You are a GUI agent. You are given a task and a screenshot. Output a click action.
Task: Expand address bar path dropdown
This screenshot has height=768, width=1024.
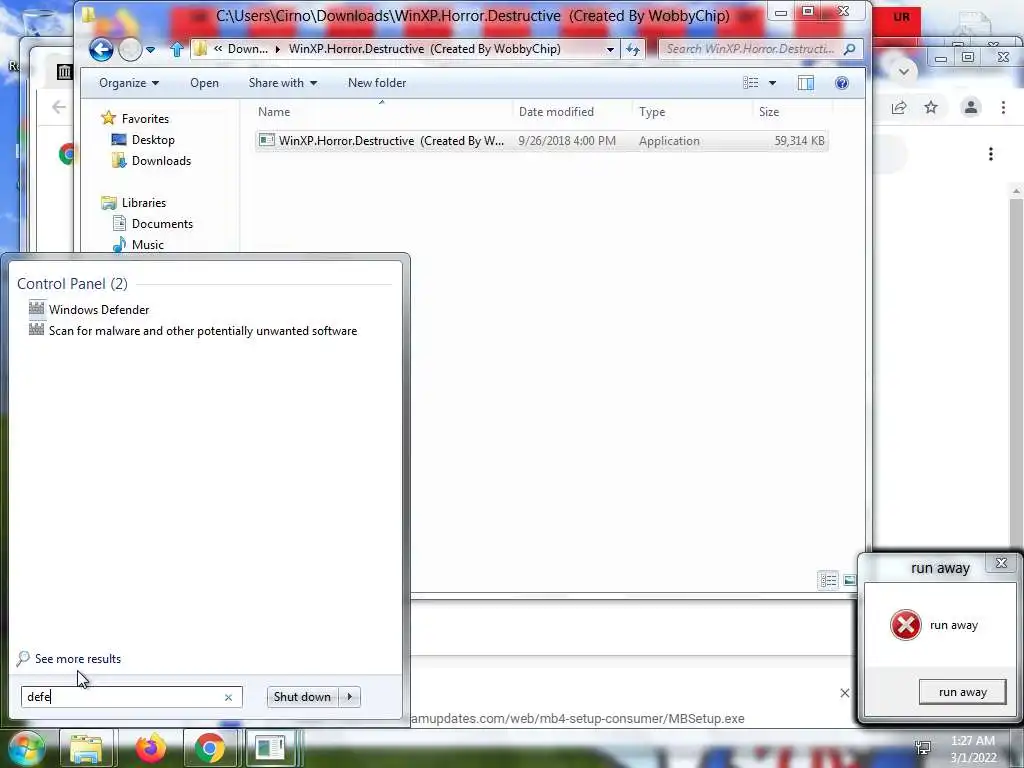coord(610,49)
